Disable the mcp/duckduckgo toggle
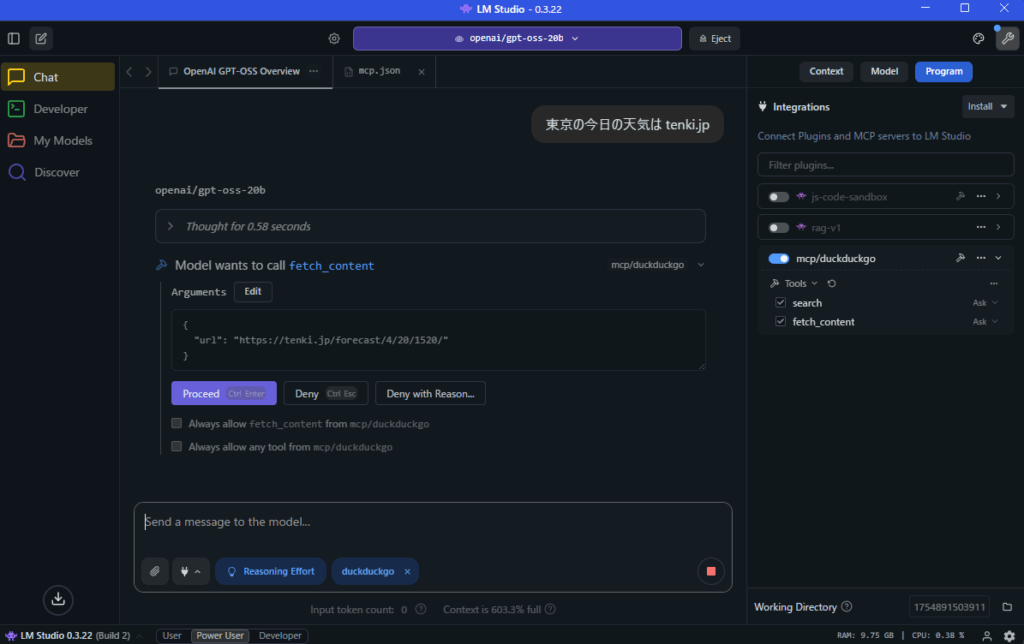The image size is (1024, 644). click(778, 258)
